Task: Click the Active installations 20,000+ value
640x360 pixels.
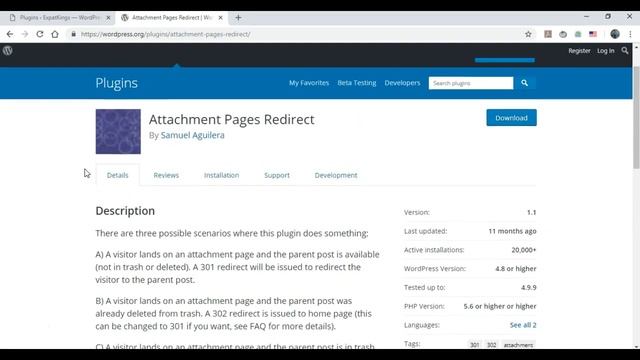Action: point(524,250)
